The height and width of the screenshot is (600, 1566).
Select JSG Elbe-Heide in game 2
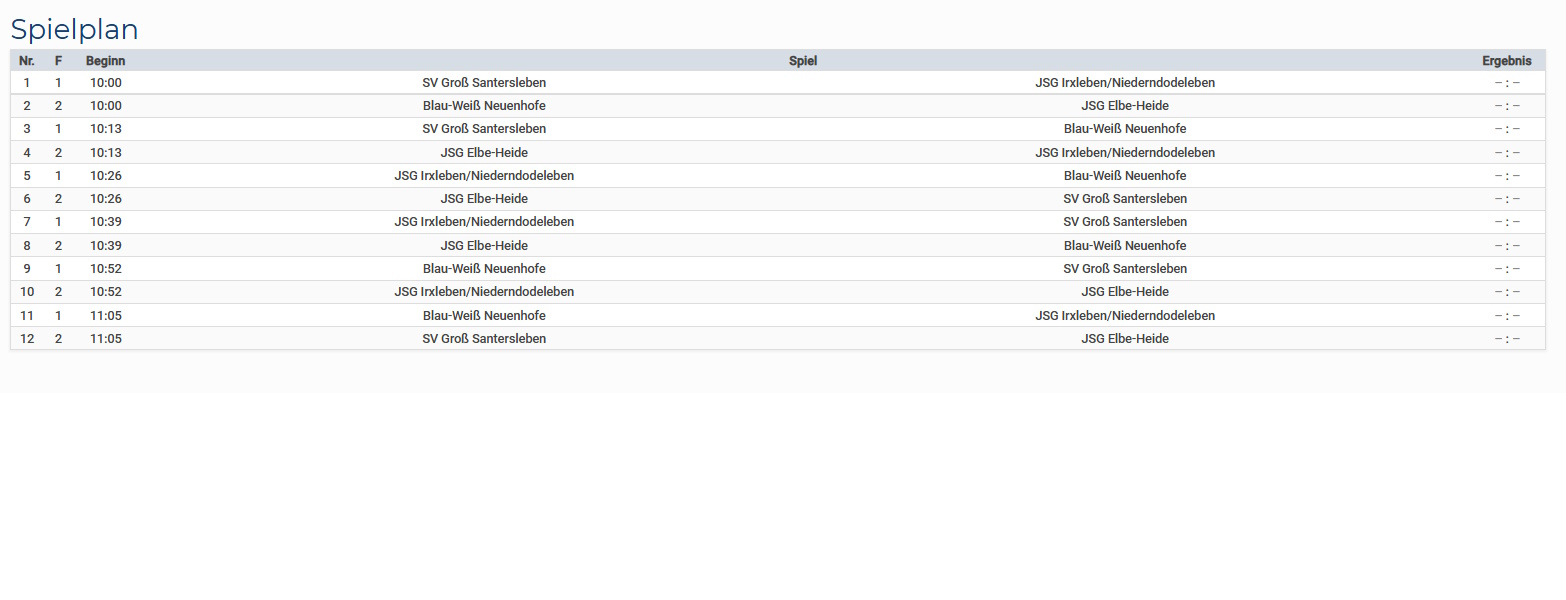click(x=1125, y=106)
